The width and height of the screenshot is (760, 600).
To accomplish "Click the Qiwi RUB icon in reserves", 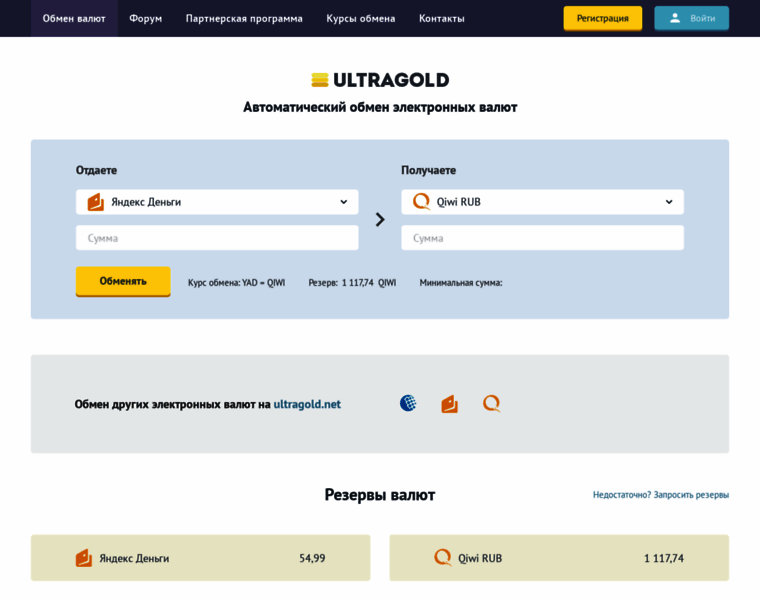I will [443, 557].
